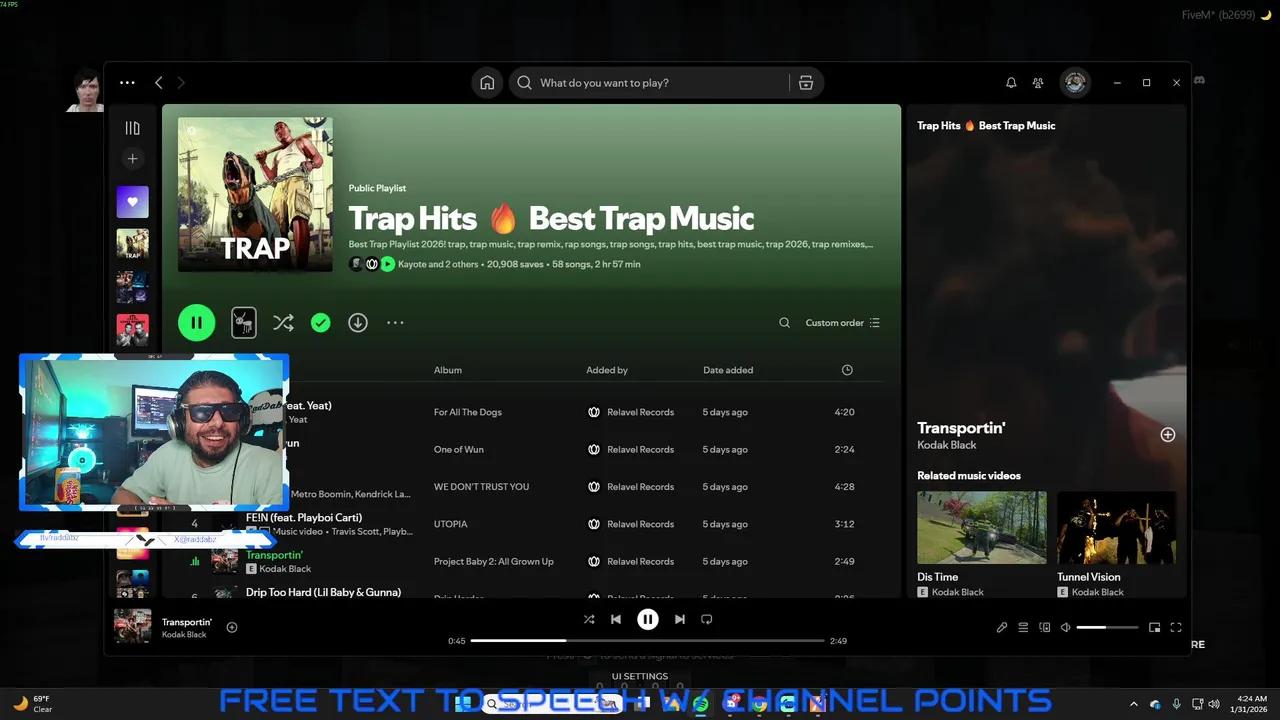Toggle repeat mode
The image size is (1280, 720).
(707, 619)
